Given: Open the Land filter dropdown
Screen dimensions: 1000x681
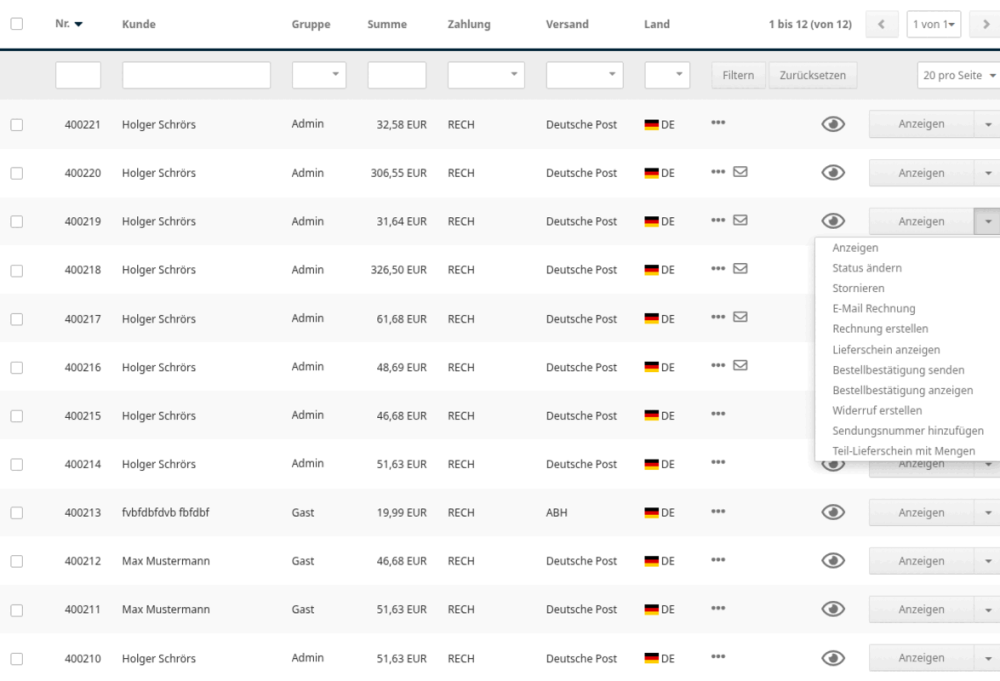Looking at the screenshot, I should coord(667,75).
